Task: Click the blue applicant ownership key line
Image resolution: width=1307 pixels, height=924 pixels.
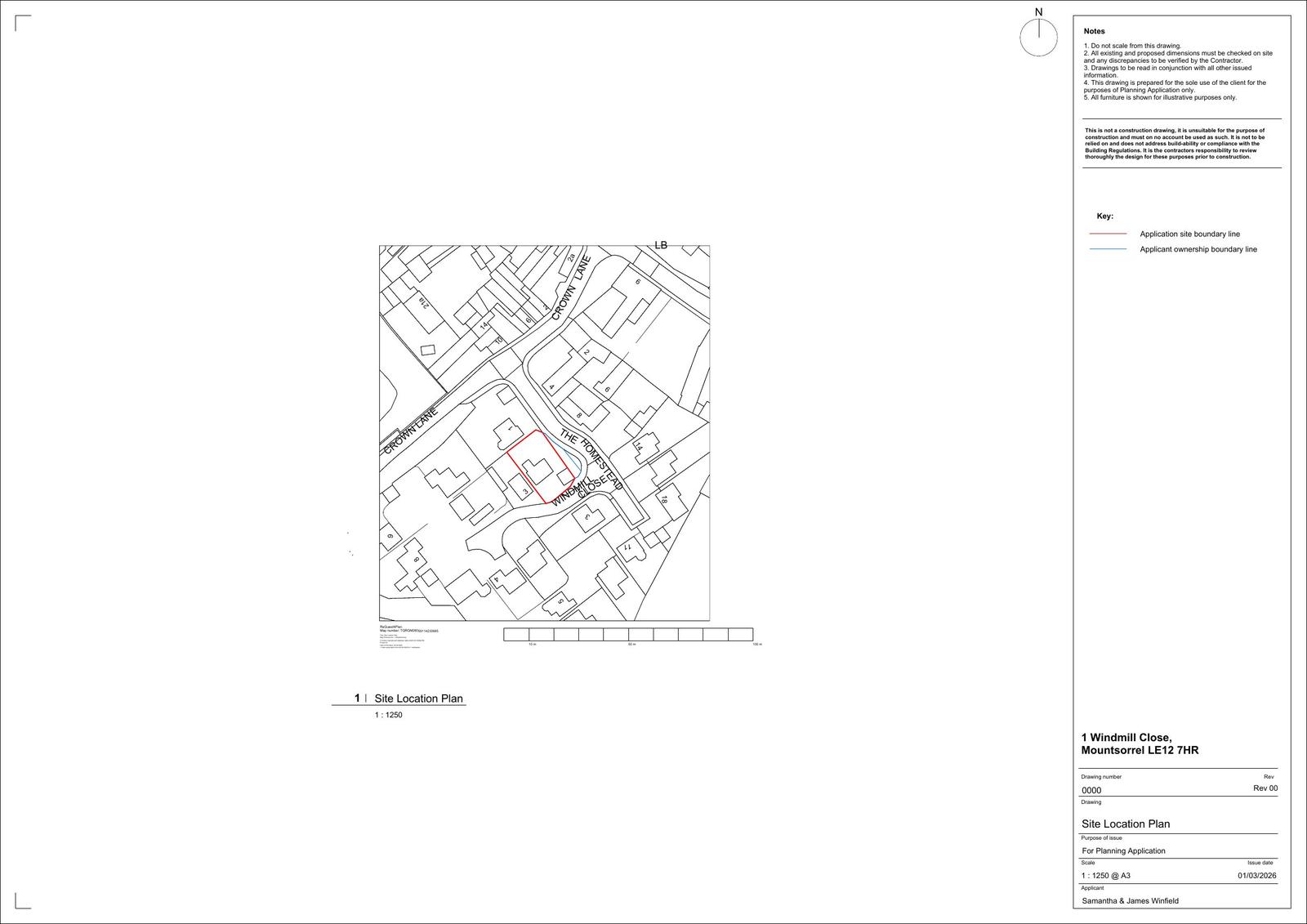Action: (x=1108, y=249)
